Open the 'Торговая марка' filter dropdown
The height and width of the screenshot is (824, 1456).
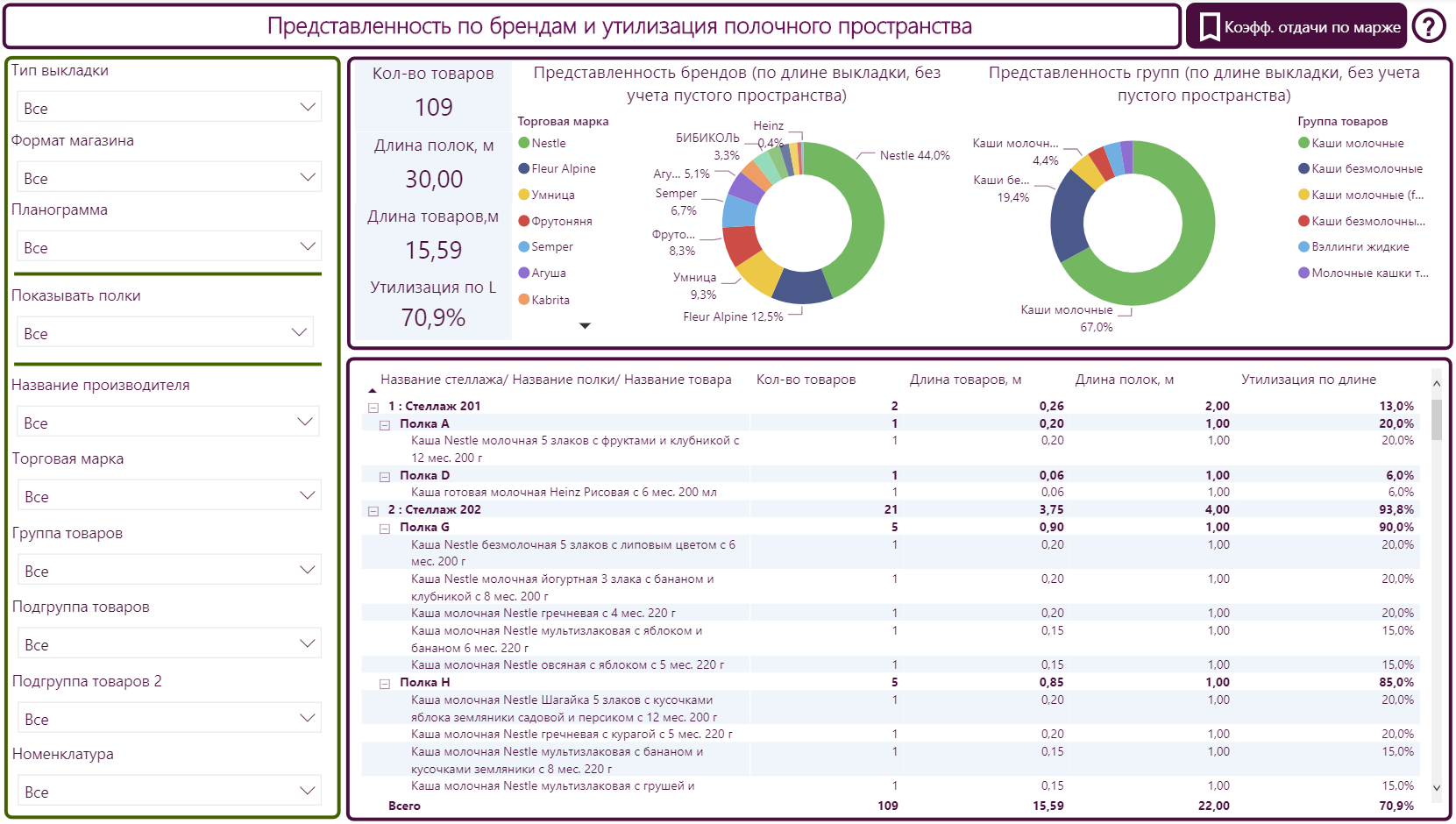point(169,495)
